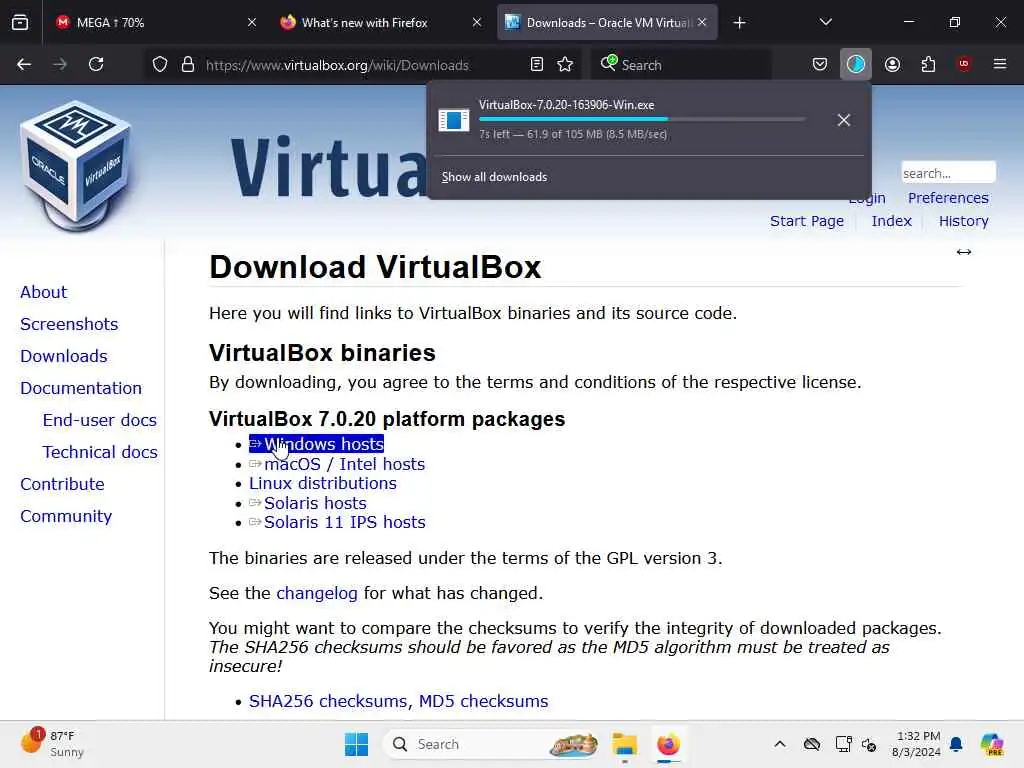Open Downloads in the sidebar
This screenshot has width=1024, height=768.
(x=63, y=356)
